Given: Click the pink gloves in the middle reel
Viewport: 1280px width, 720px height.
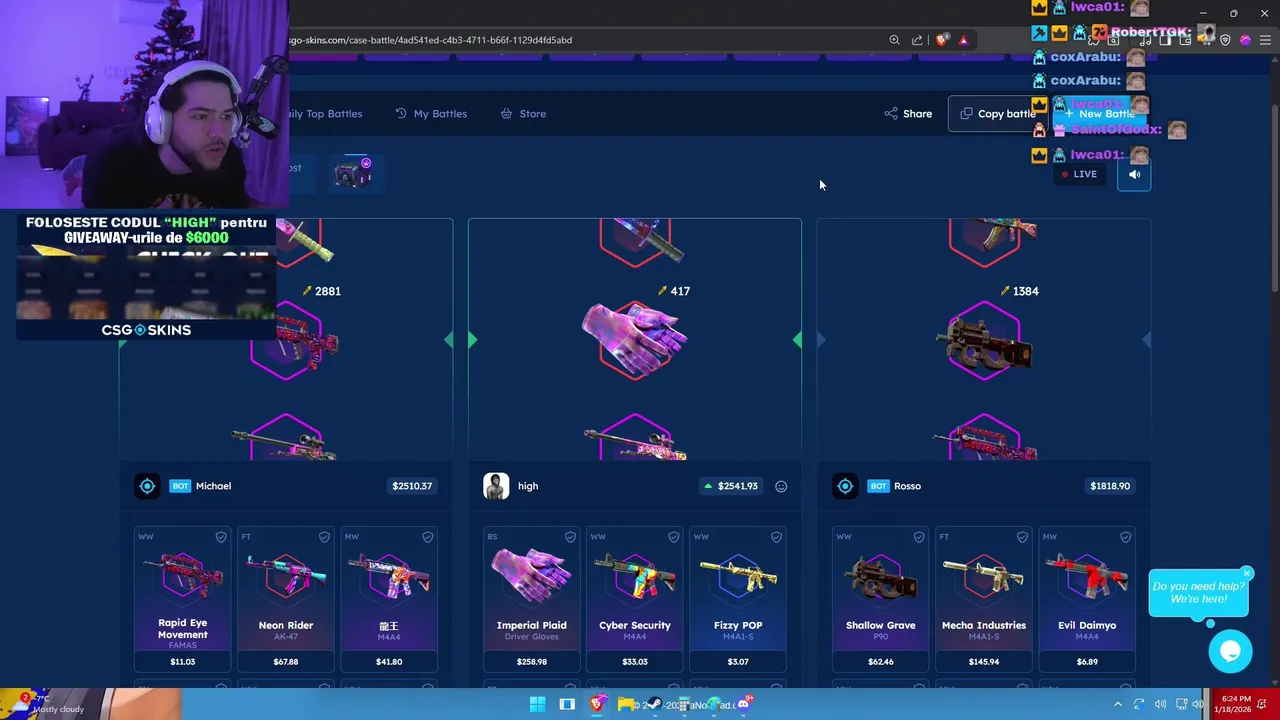Looking at the screenshot, I should (x=635, y=340).
